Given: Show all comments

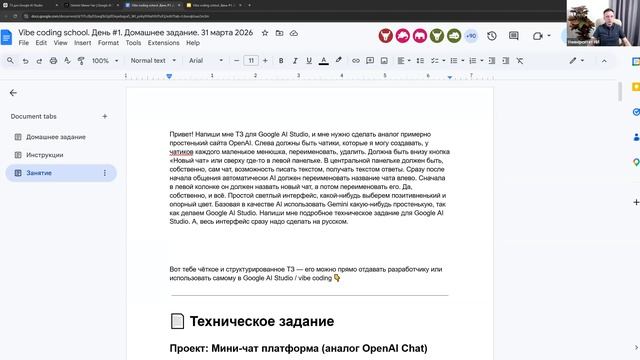Looking at the screenshot, I should tap(513, 36).
